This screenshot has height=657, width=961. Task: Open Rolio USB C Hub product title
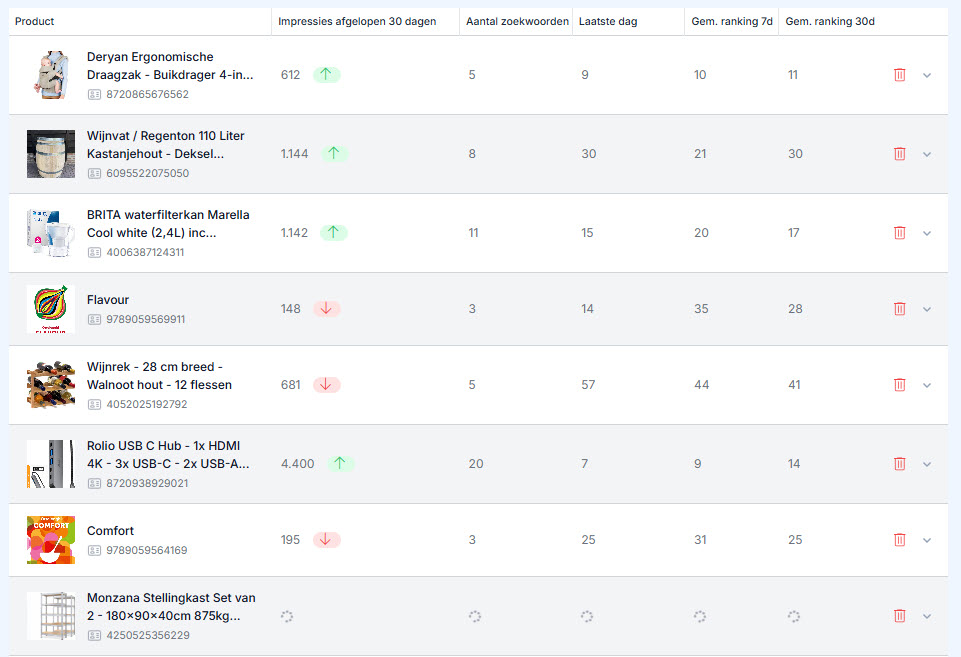[x=168, y=455]
